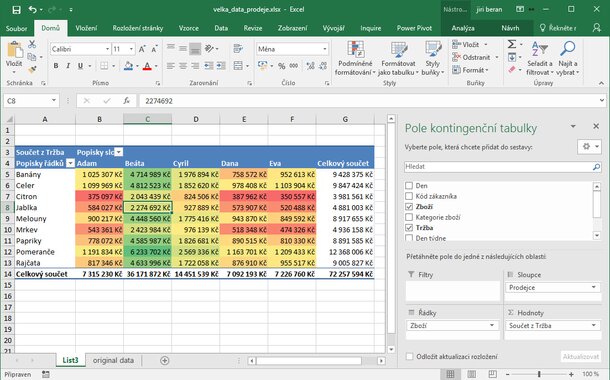Open the number format Měna dropdown
This screenshot has width=610, height=380.
click(324, 49)
